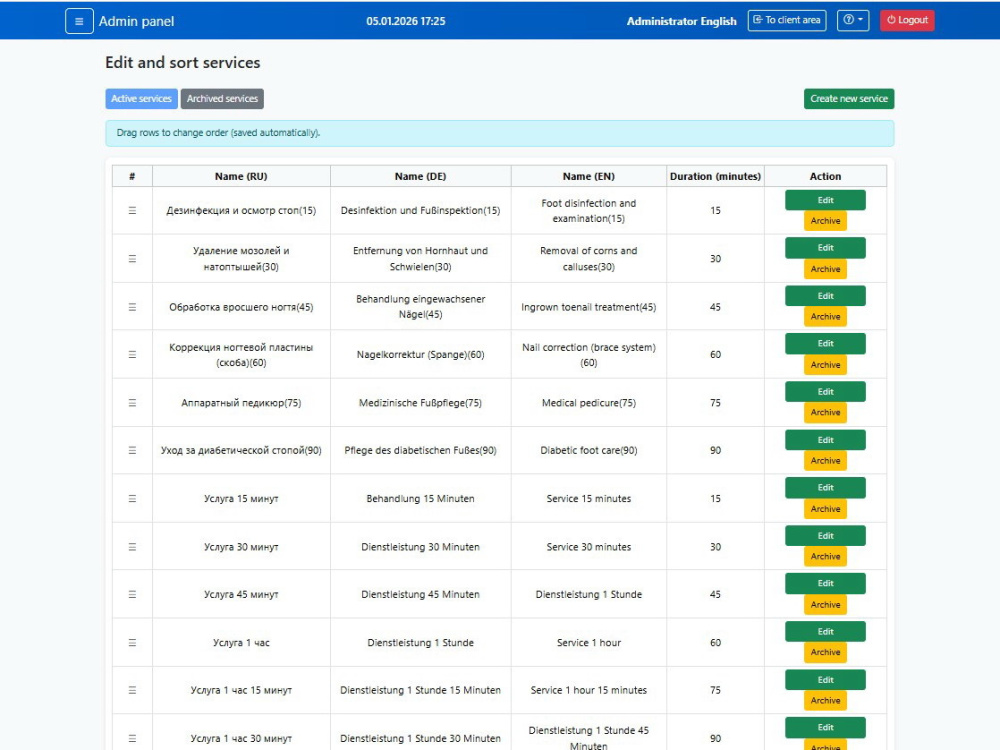Open the help question-mark dropdown
This screenshot has width=1000, height=750.
(x=853, y=20)
